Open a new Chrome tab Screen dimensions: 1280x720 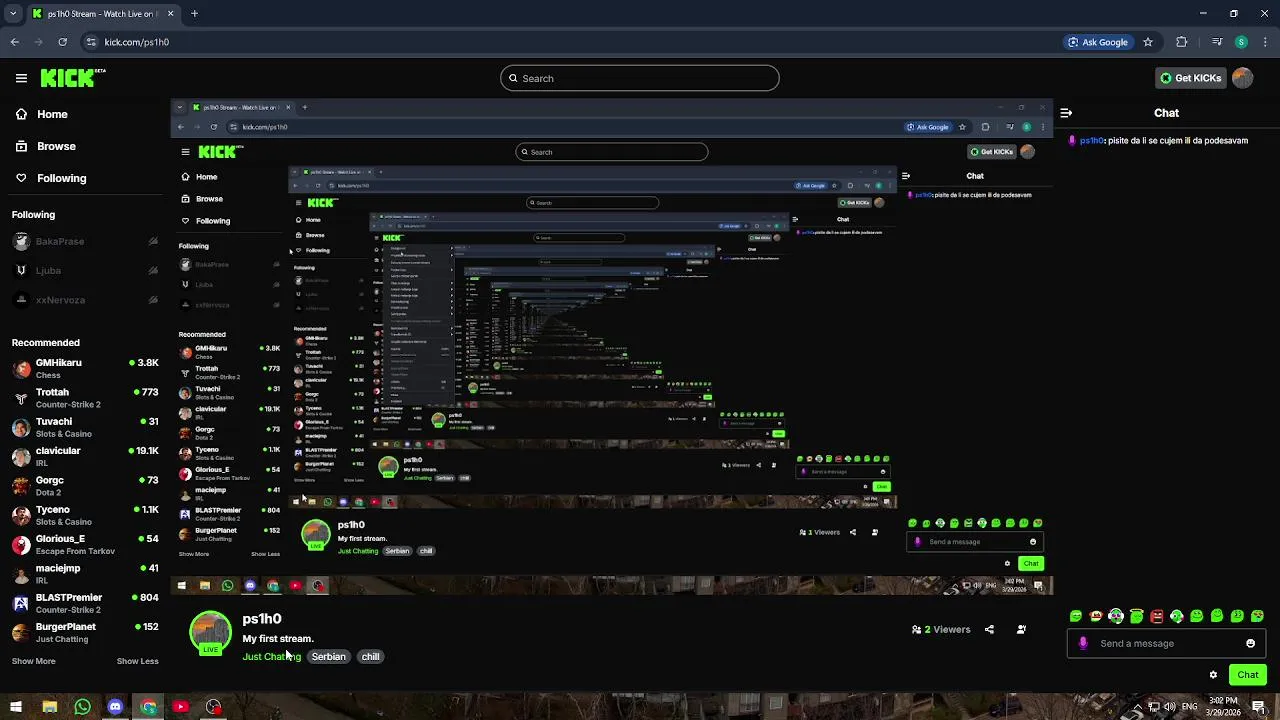pyautogui.click(x=194, y=14)
